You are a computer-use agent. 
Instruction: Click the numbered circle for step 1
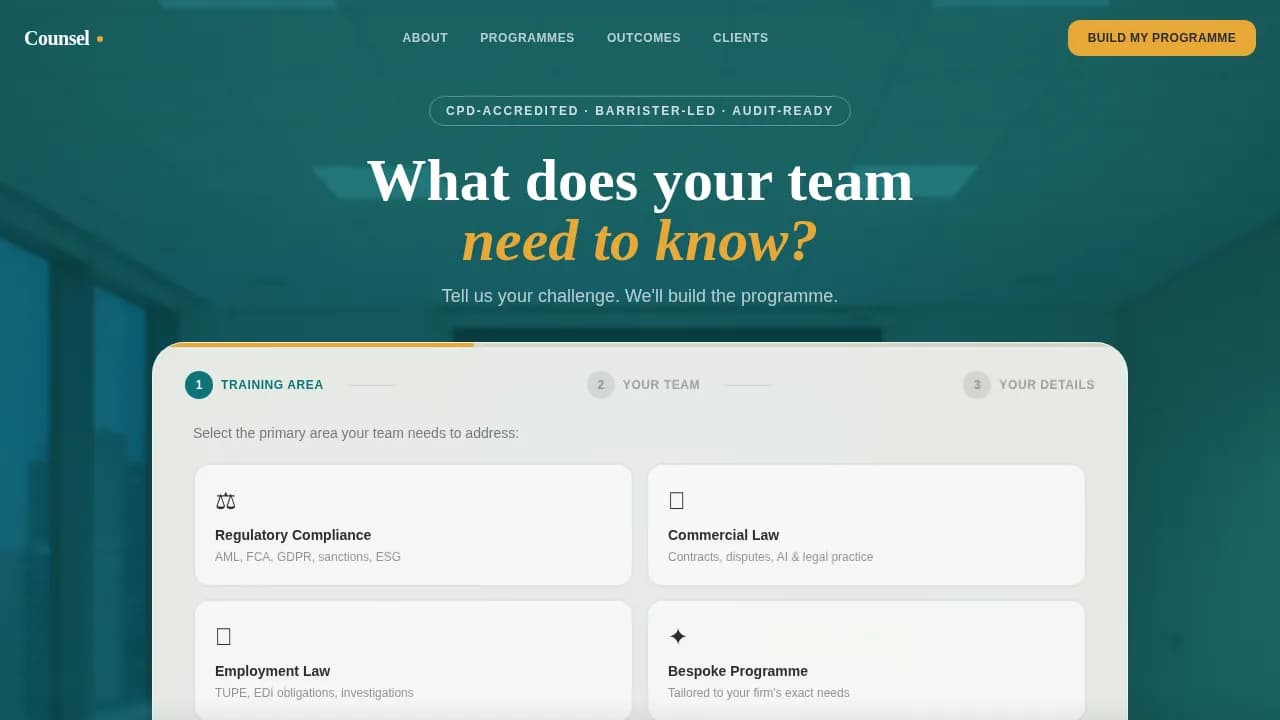pos(198,384)
